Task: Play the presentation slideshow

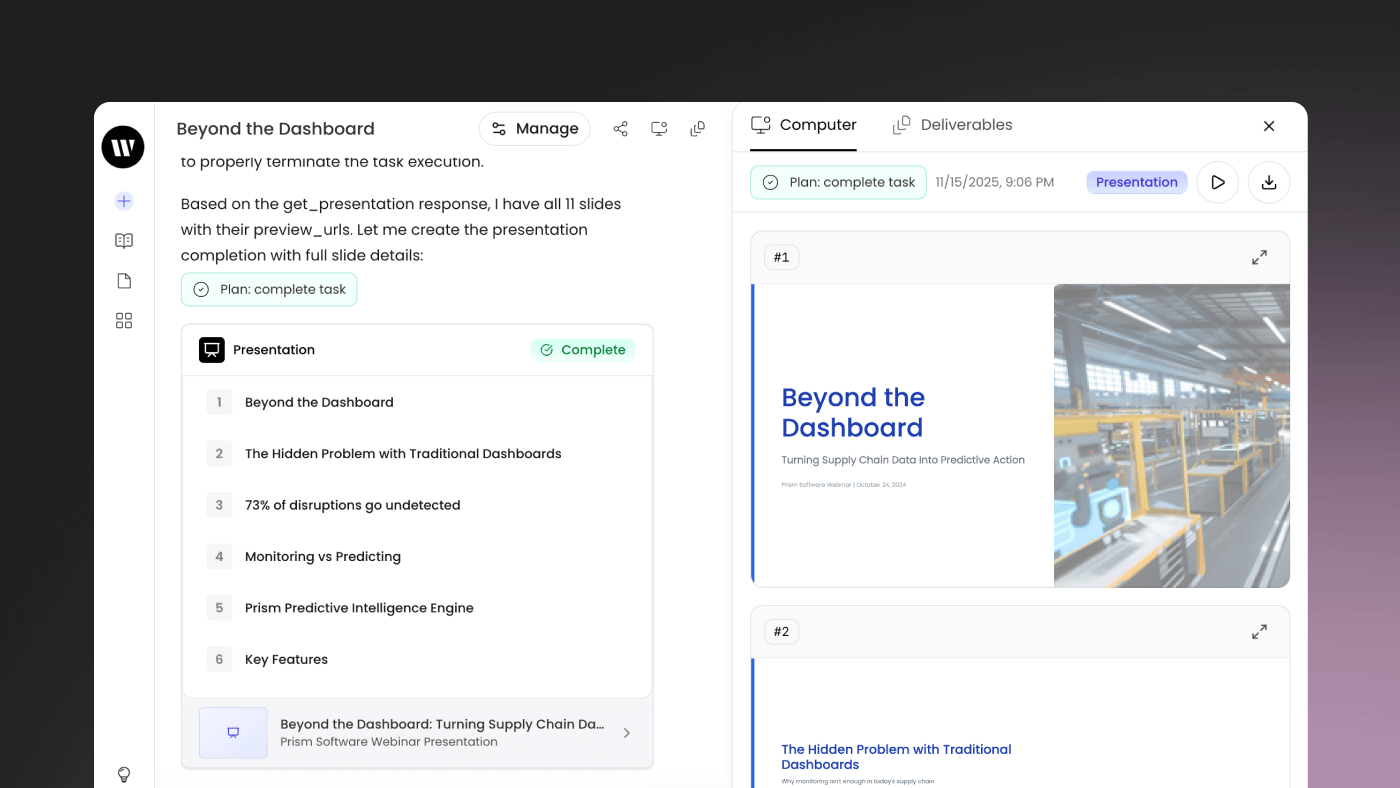Action: pyautogui.click(x=1218, y=183)
